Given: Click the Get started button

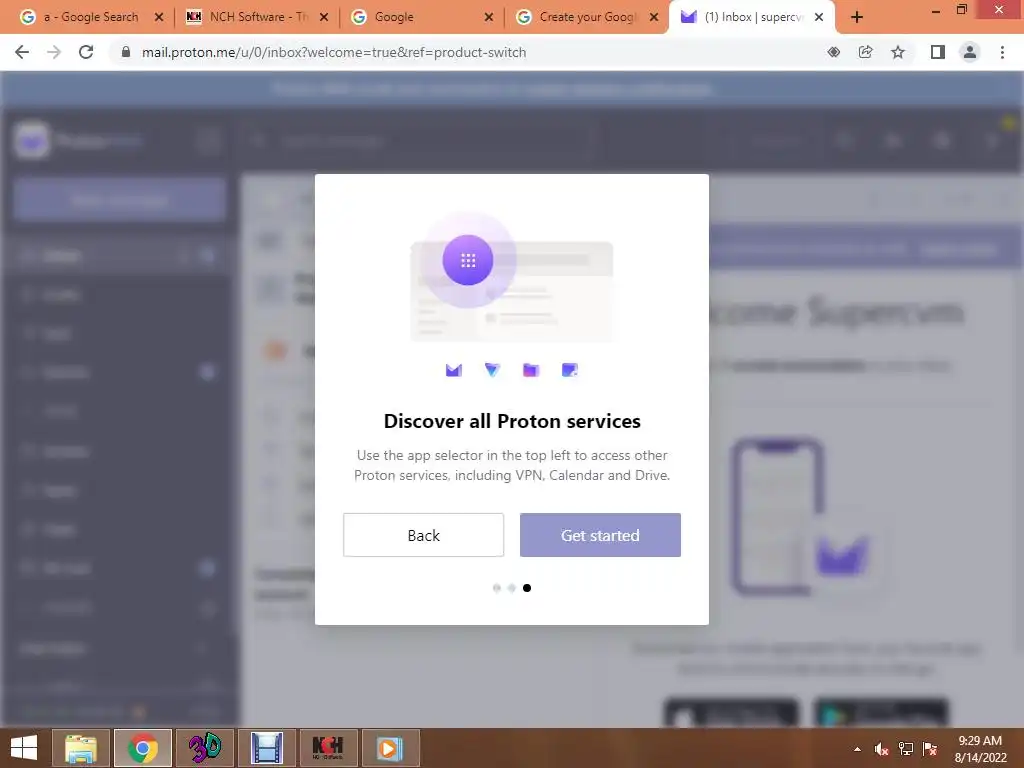Looking at the screenshot, I should pos(600,535).
